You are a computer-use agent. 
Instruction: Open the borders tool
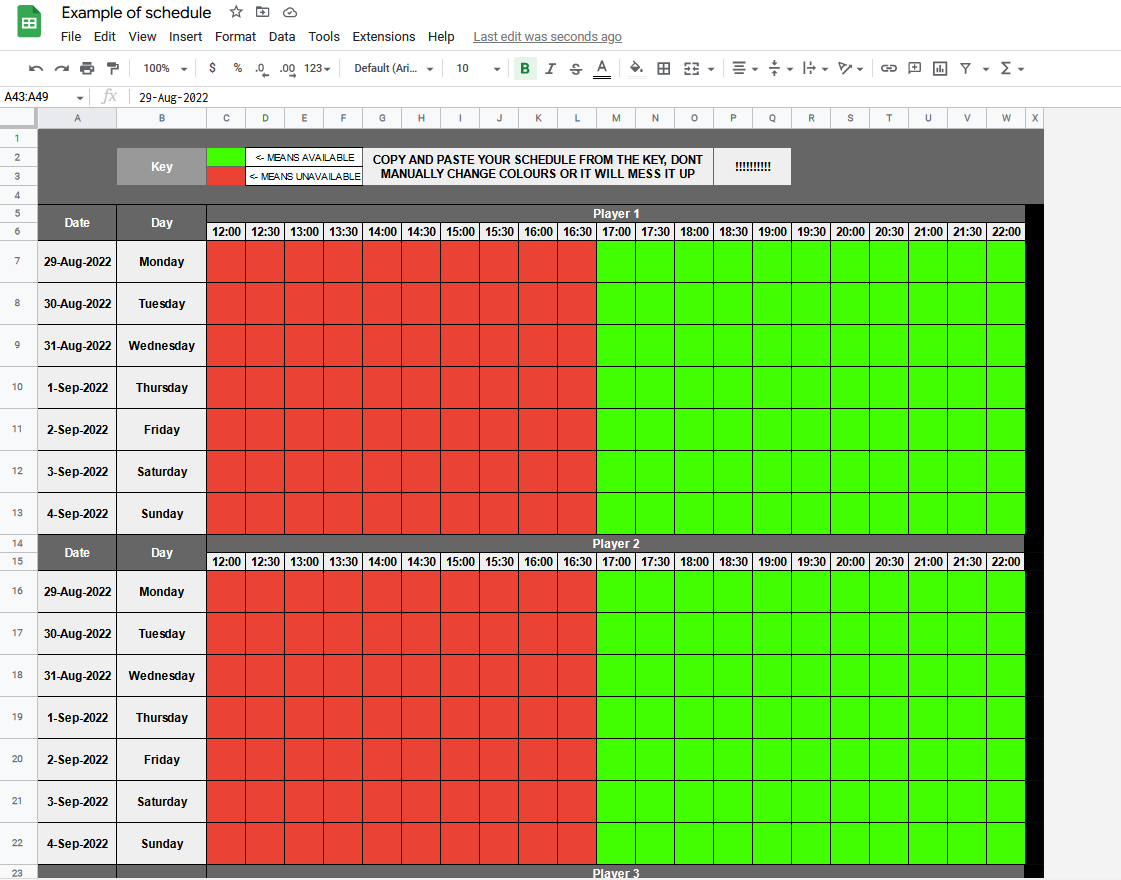663,69
